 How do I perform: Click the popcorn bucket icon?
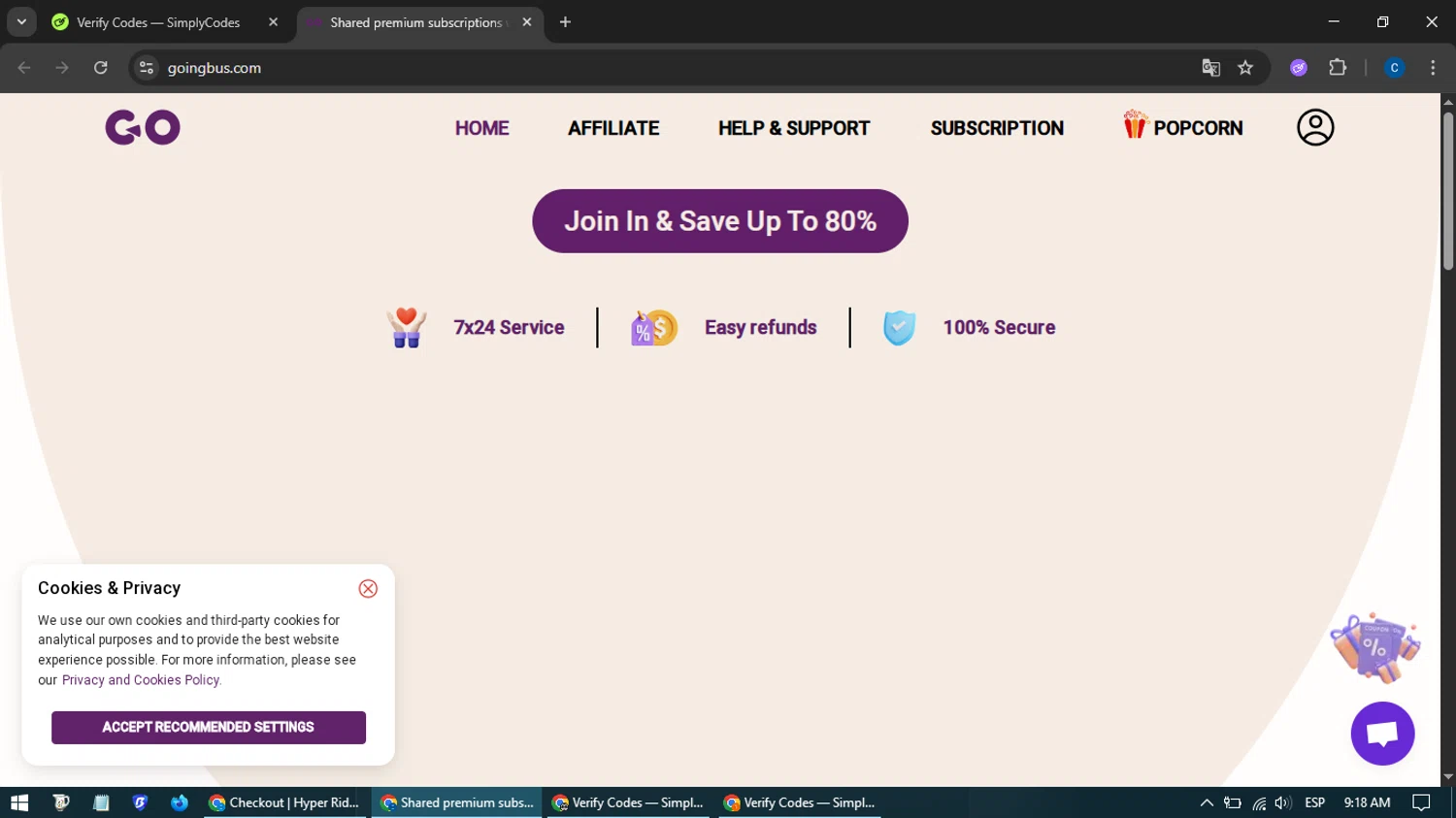(1135, 124)
